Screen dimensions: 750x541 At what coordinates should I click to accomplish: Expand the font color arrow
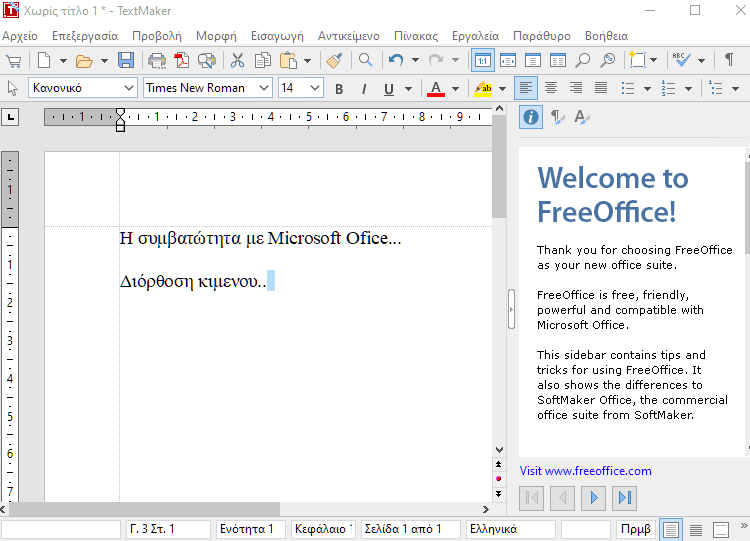click(x=455, y=89)
